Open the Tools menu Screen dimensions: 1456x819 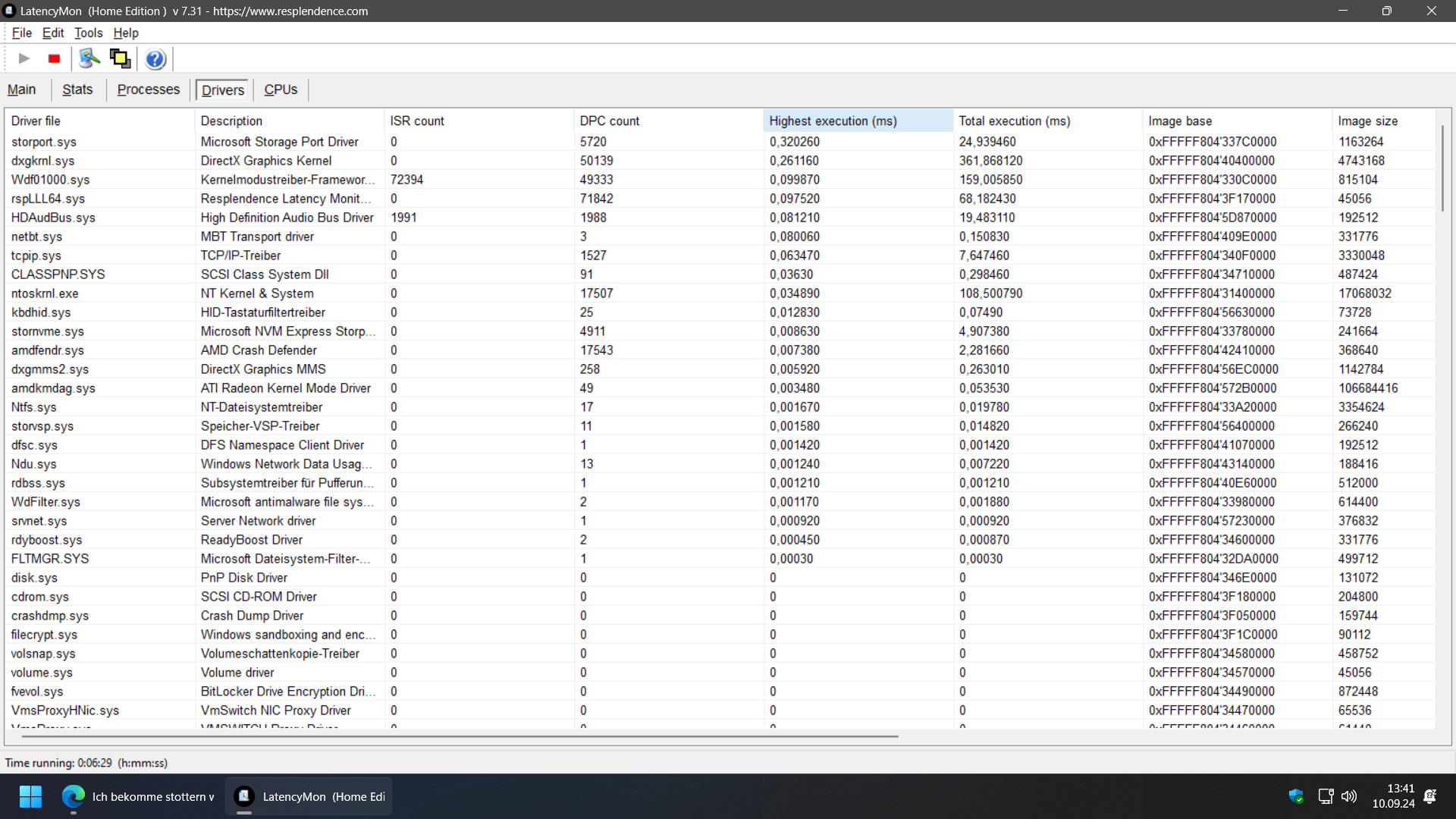pos(88,33)
